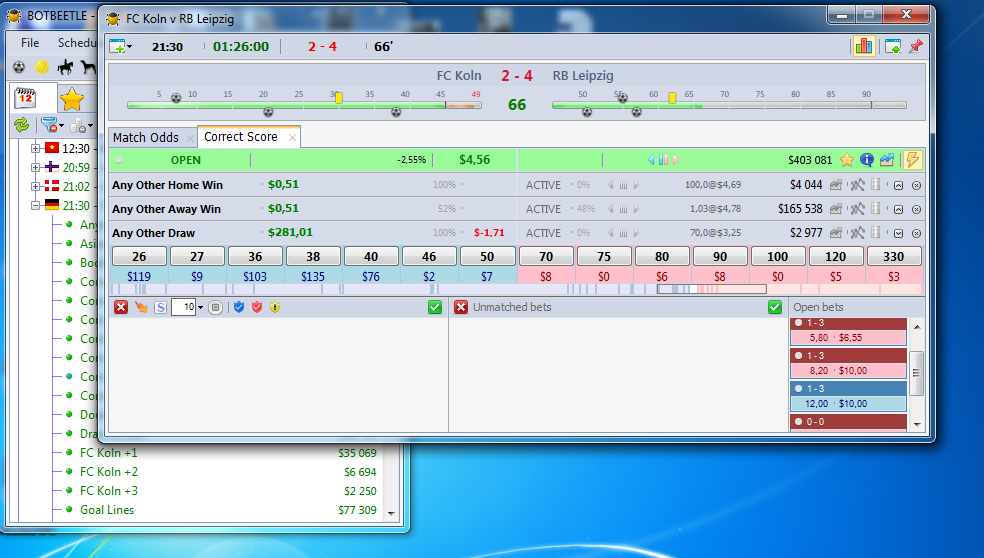
Task: Open tools icon for Any Other Away Win
Action: pos(857,209)
